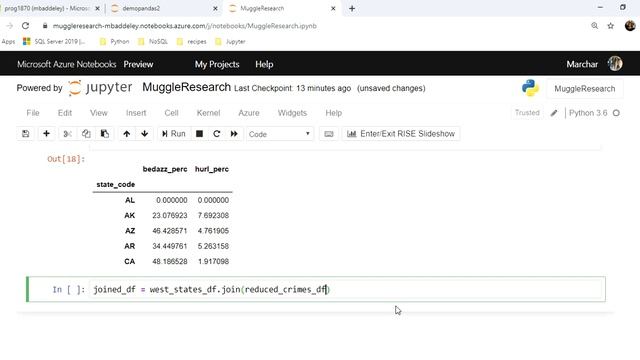Image resolution: width=640 pixels, height=360 pixels.
Task: Insert a cell below with plus icon
Action: point(47,134)
